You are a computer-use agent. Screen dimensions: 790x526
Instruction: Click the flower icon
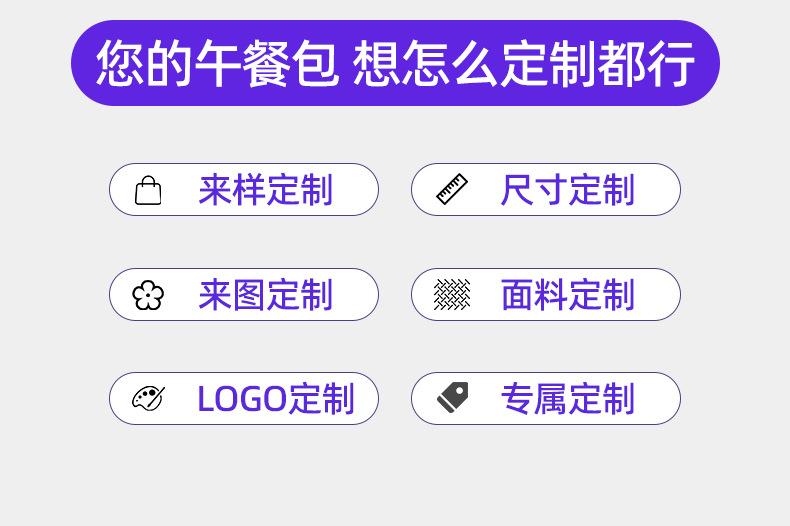click(x=148, y=295)
